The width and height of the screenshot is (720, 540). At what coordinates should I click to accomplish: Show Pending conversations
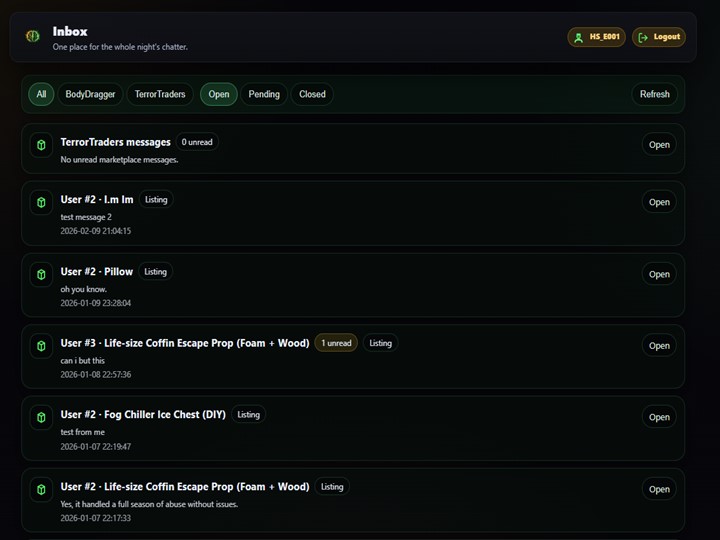[264, 94]
